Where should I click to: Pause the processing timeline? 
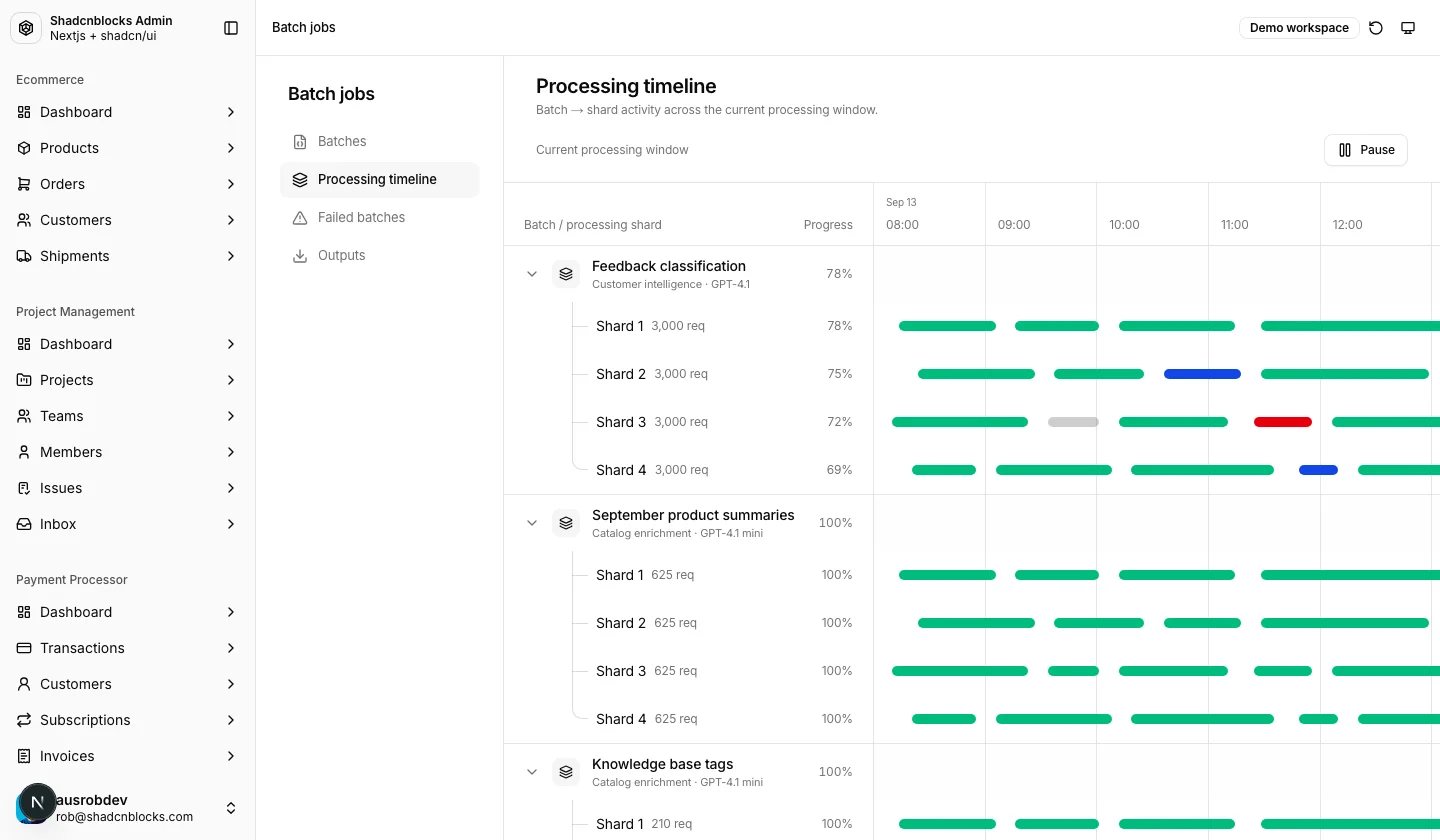pos(1366,150)
